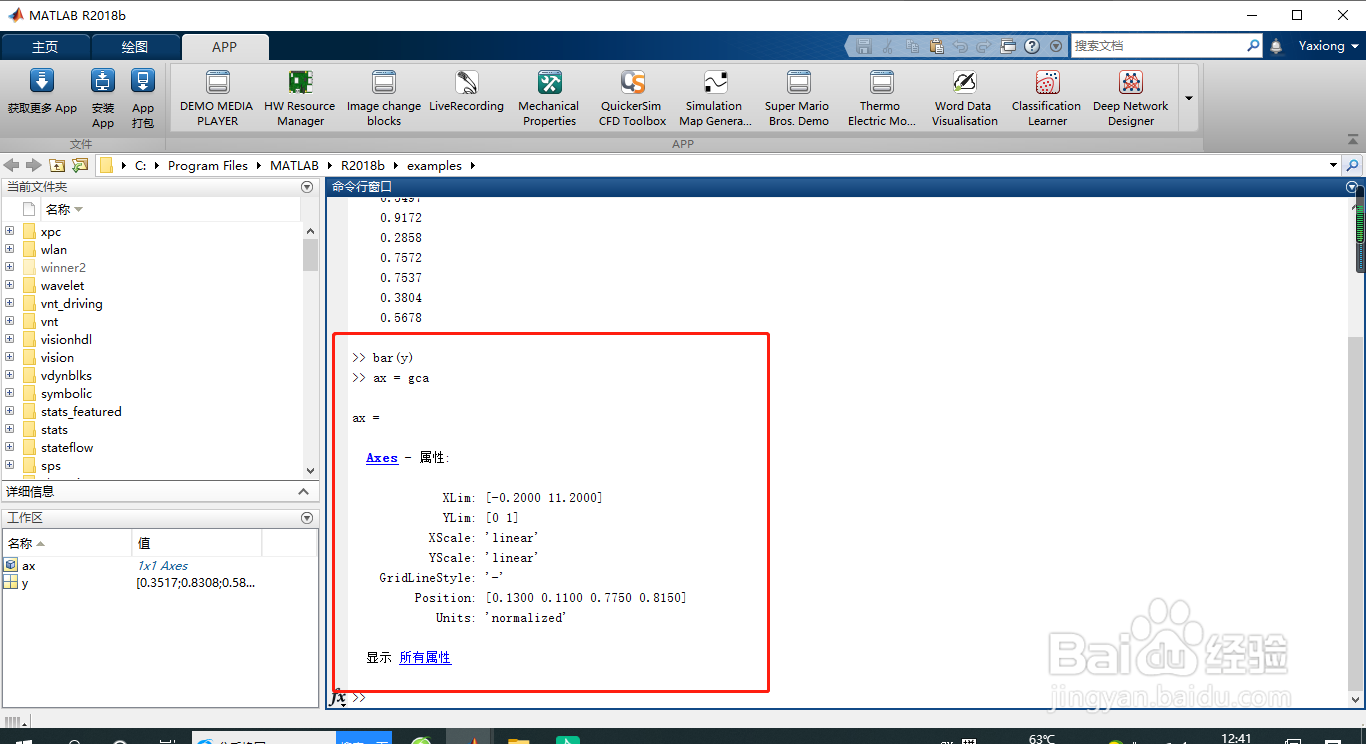Expand the apps gallery dropdown arrow
Viewport: 1366px width, 744px height.
tap(1189, 98)
